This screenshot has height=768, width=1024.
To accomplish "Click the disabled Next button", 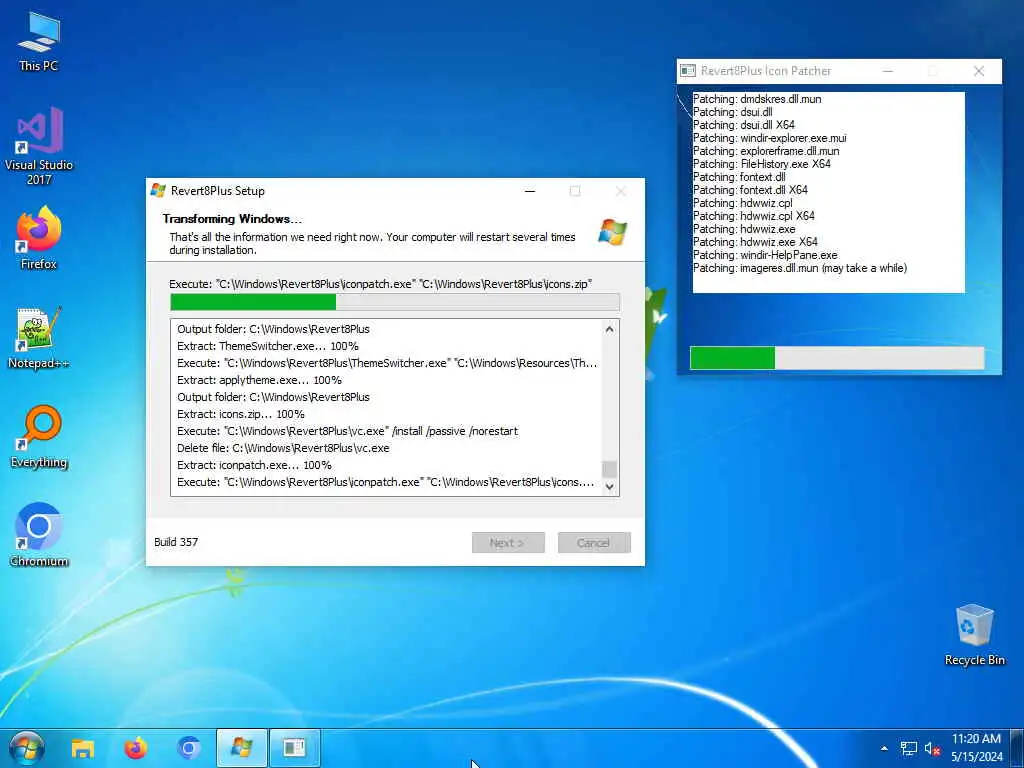I will tap(508, 543).
